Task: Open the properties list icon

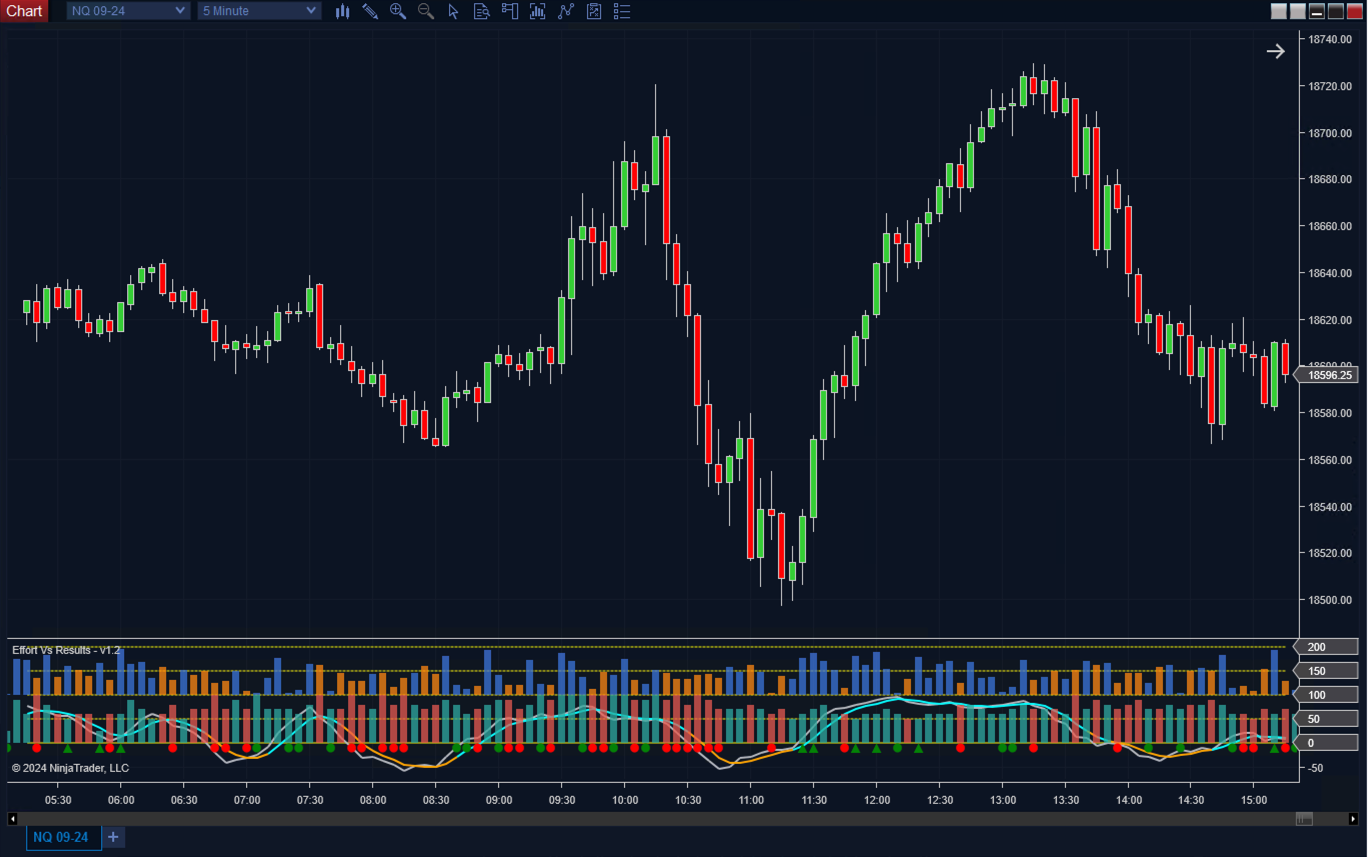Action: [622, 11]
